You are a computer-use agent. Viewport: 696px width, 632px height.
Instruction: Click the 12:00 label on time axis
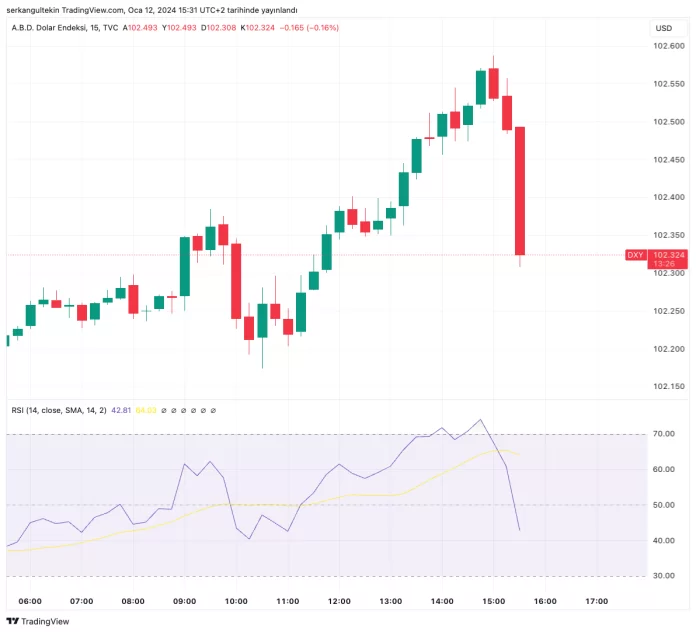(x=339, y=601)
